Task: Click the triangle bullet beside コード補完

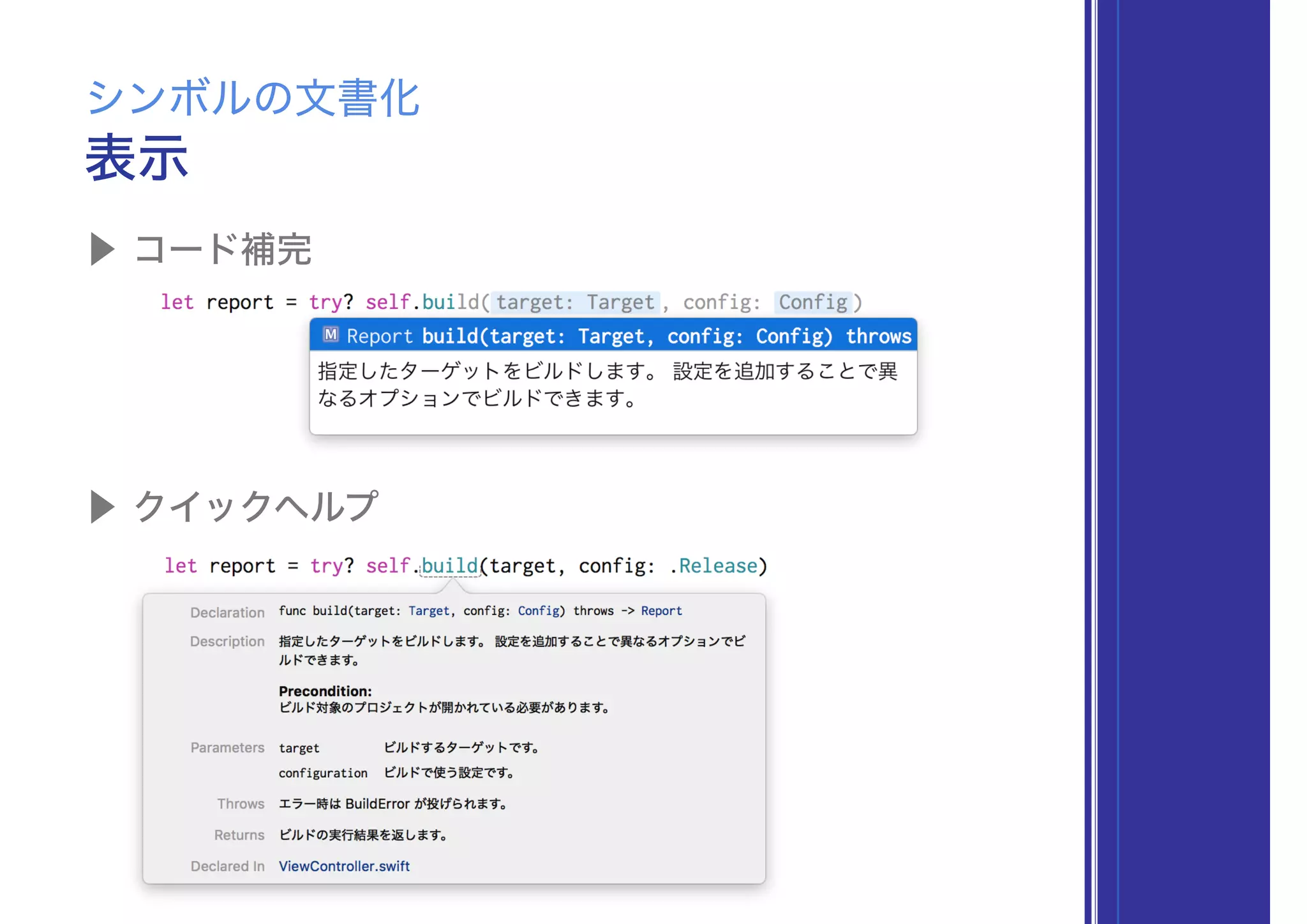Action: pyautogui.click(x=103, y=249)
